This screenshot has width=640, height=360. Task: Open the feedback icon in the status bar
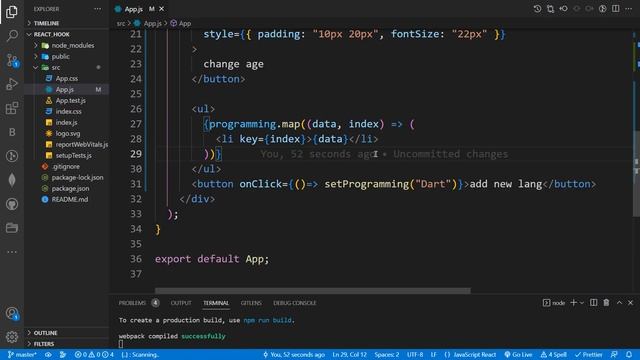click(x=614, y=354)
